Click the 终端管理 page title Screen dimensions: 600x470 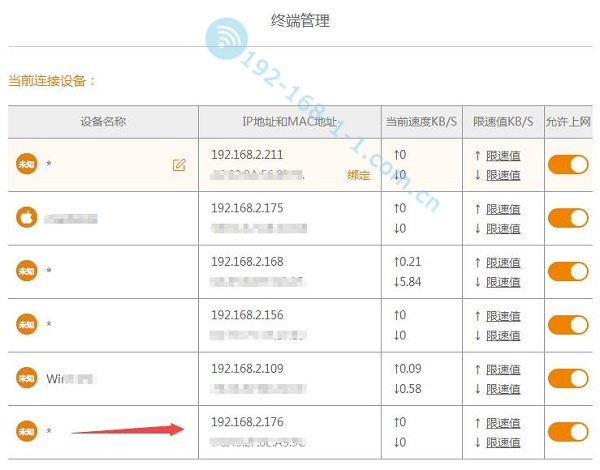click(x=300, y=20)
